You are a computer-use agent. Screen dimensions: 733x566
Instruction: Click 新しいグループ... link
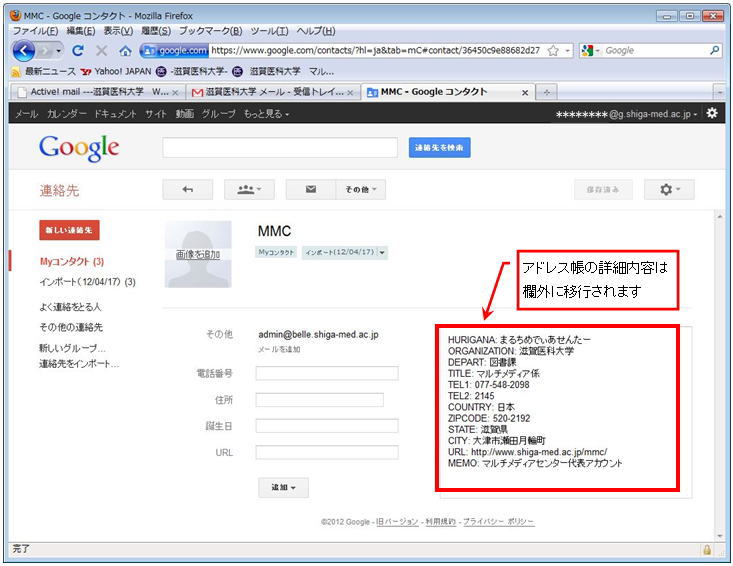coord(72,348)
